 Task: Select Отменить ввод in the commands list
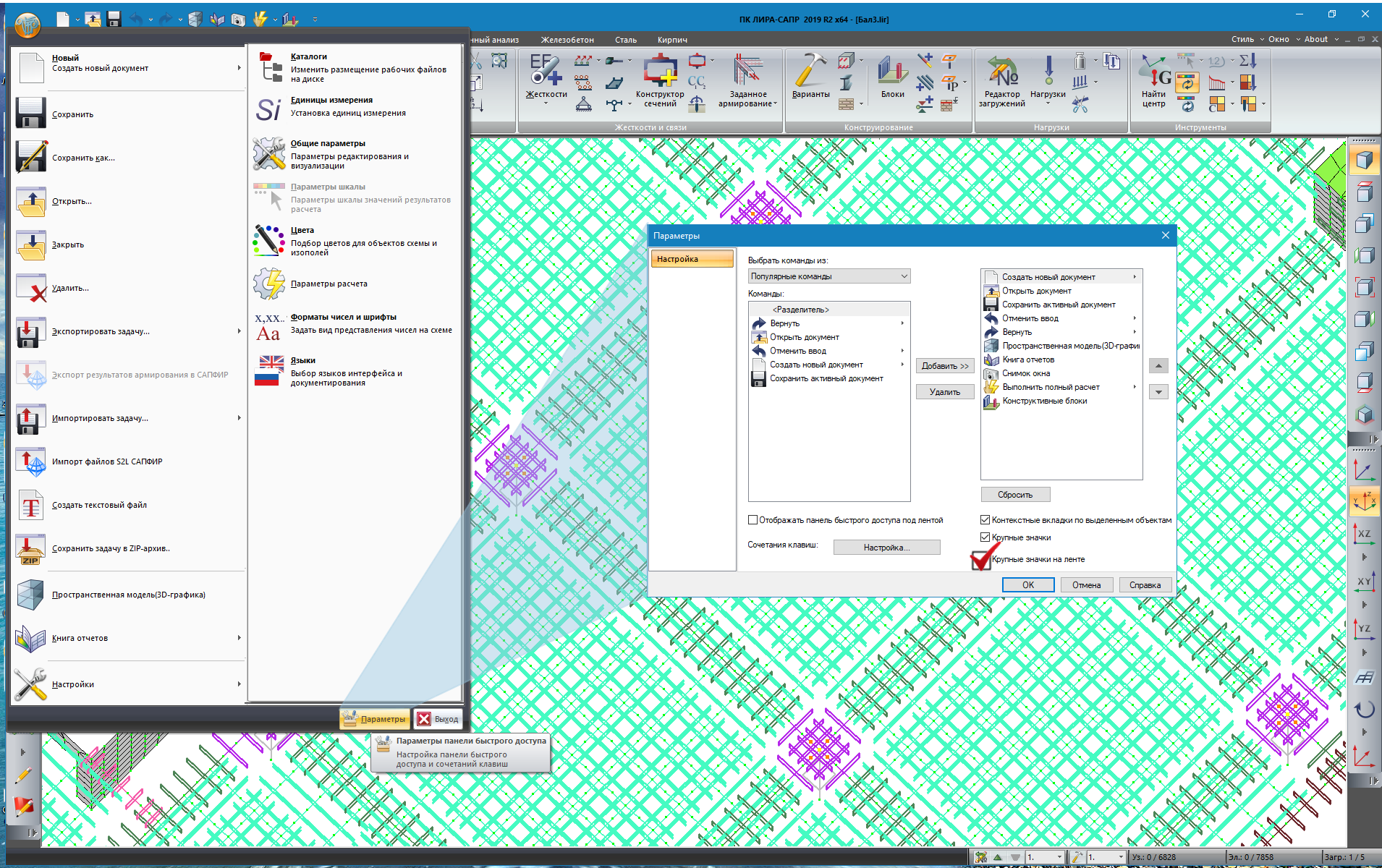[x=797, y=351]
